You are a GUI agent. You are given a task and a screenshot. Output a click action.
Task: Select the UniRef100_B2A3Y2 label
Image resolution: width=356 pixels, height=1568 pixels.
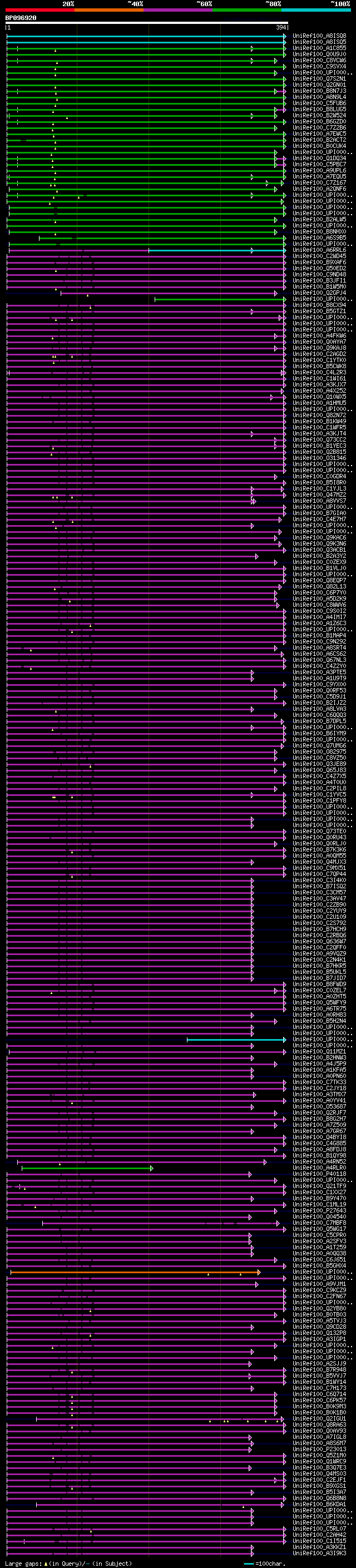tap(319, 556)
